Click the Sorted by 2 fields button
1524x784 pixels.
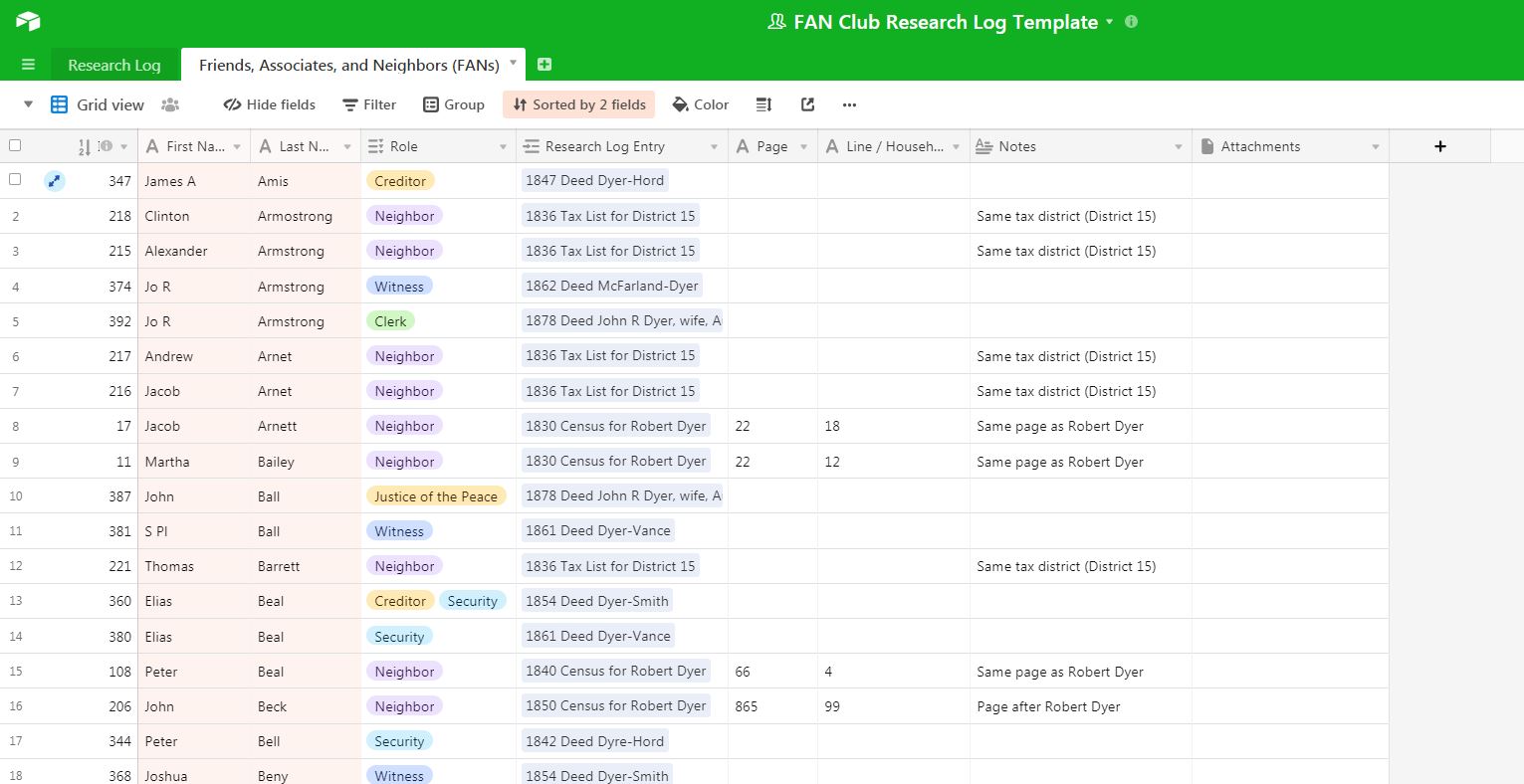coord(578,104)
